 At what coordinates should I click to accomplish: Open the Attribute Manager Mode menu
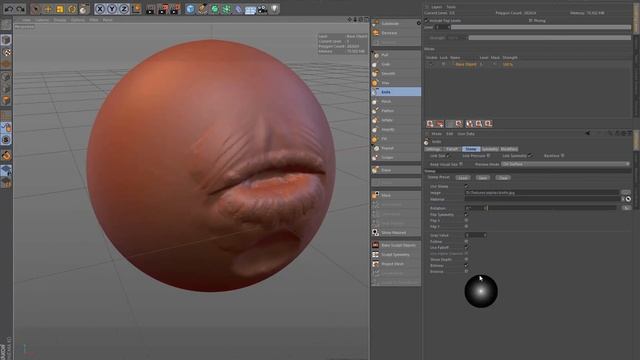coord(436,133)
